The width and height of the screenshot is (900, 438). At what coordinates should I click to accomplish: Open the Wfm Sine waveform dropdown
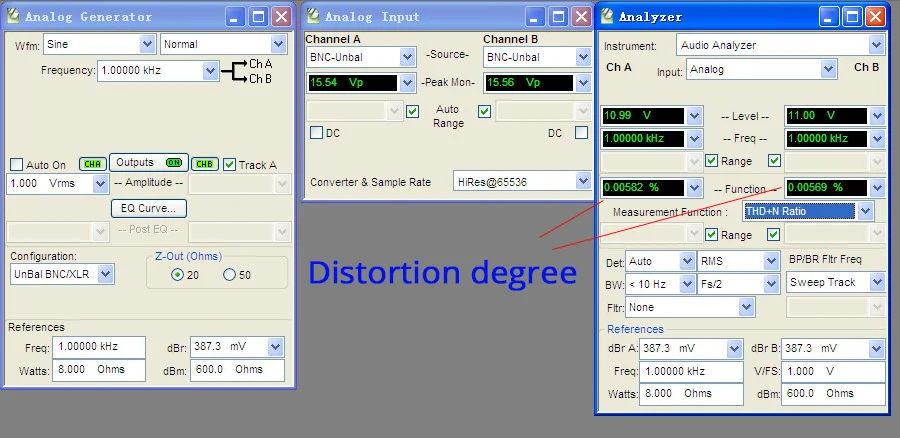[147, 44]
